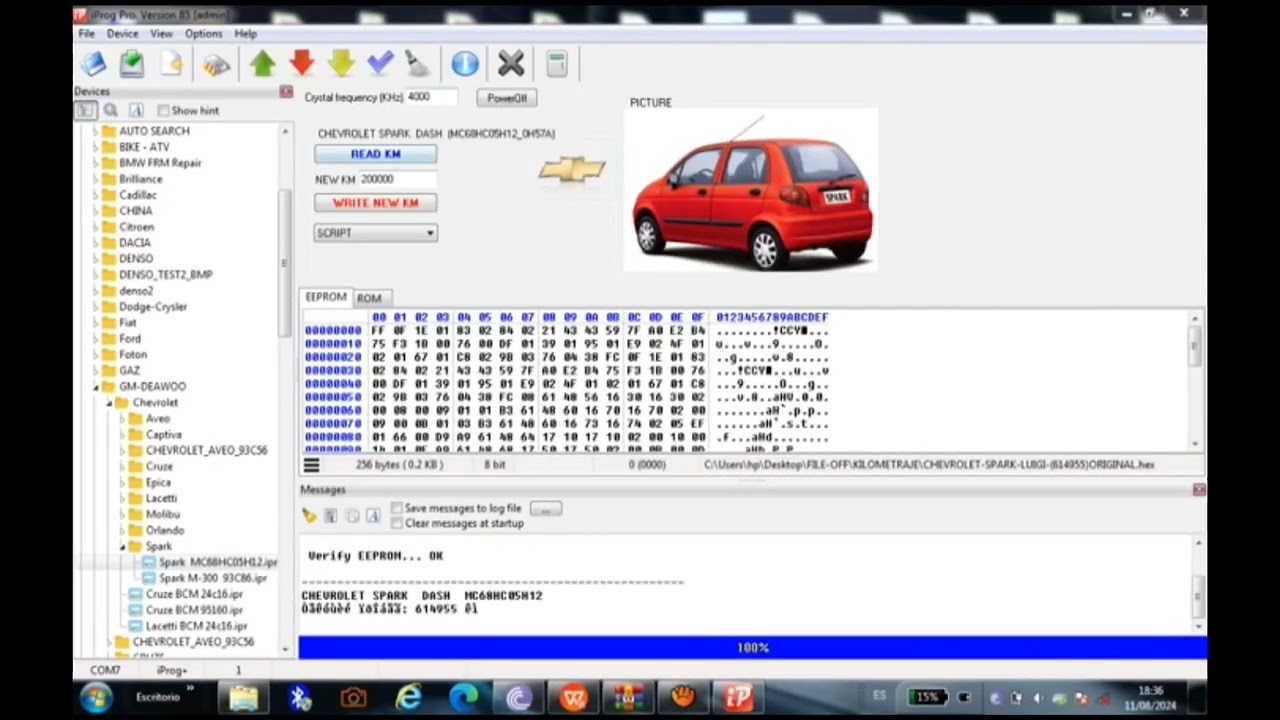Check Save messages to log file
Screen dimensions: 1280x720
(x=397, y=508)
